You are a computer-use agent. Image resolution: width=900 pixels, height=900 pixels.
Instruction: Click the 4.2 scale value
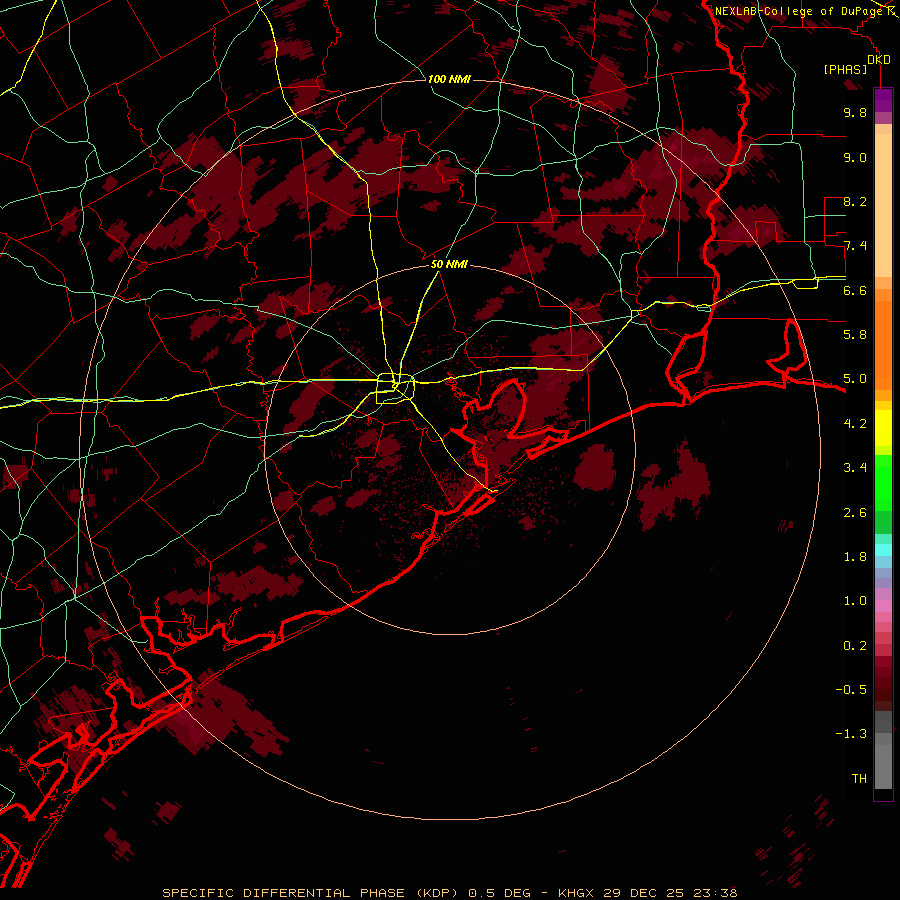pyautogui.click(x=855, y=424)
